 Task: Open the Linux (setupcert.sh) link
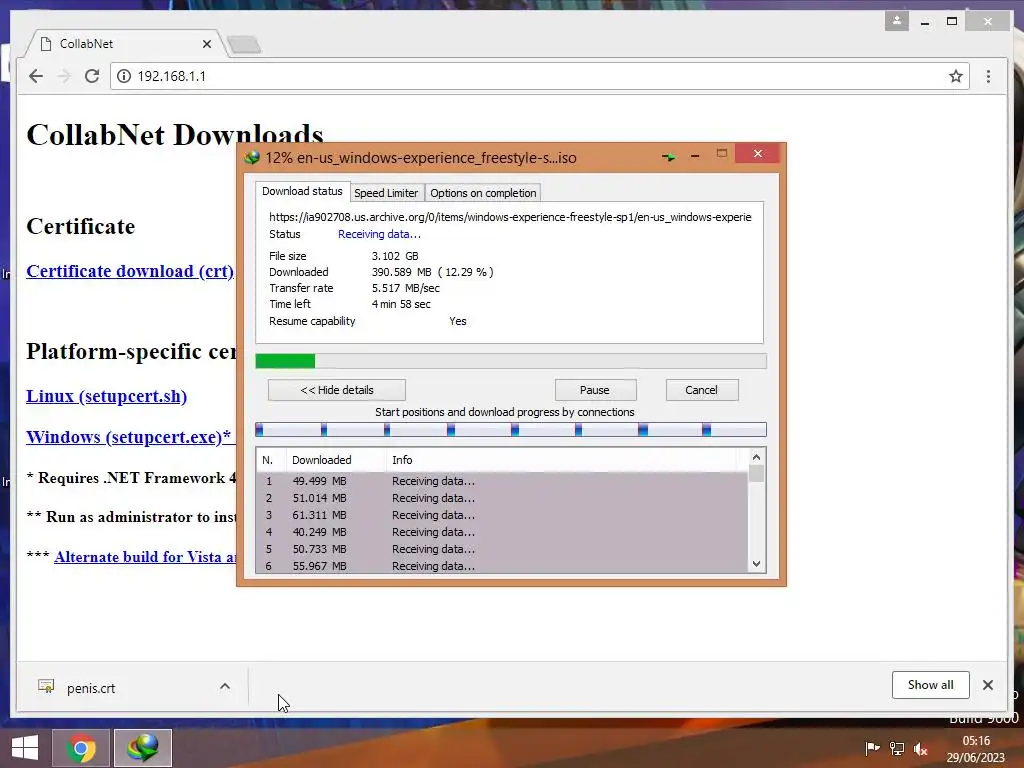click(x=106, y=396)
